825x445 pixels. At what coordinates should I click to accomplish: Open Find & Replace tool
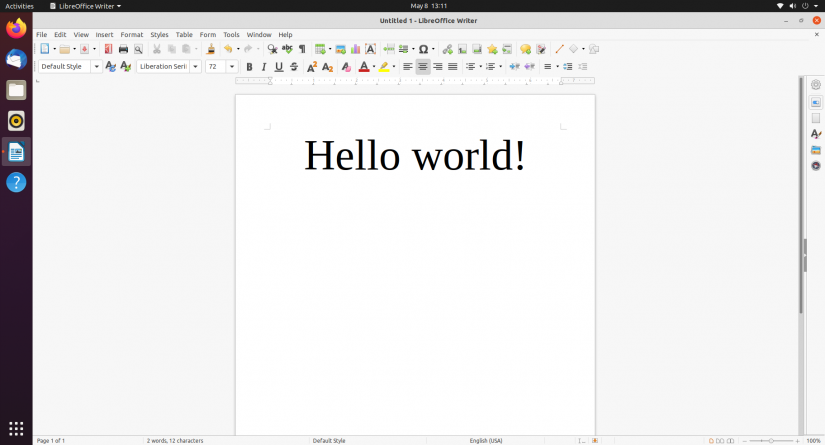click(x=272, y=49)
